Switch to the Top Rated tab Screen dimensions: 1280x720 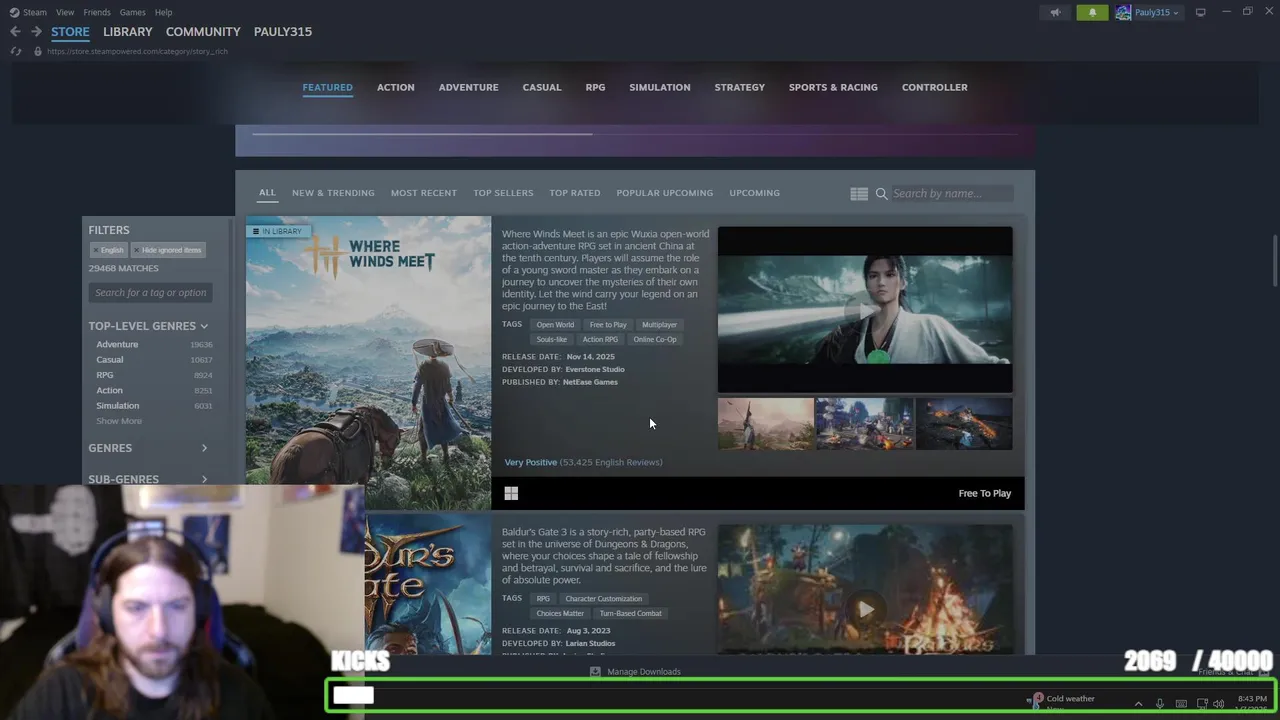click(x=575, y=193)
